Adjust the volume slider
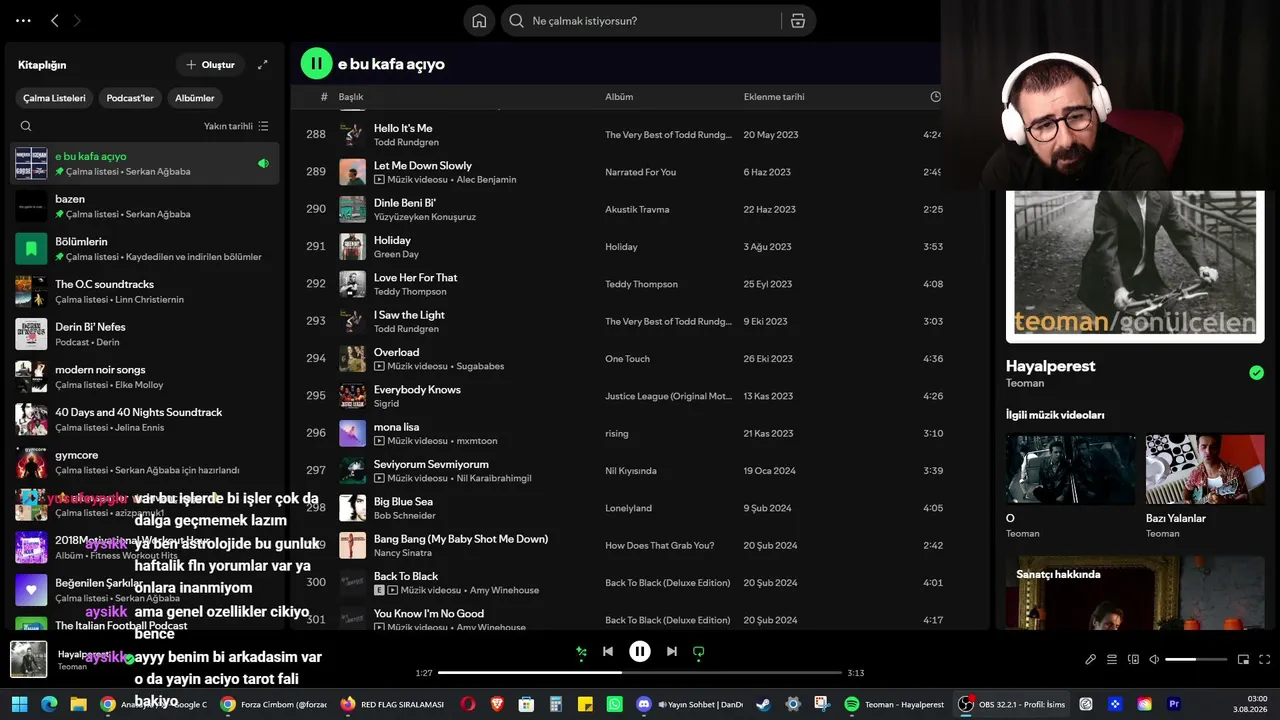 click(x=1196, y=660)
